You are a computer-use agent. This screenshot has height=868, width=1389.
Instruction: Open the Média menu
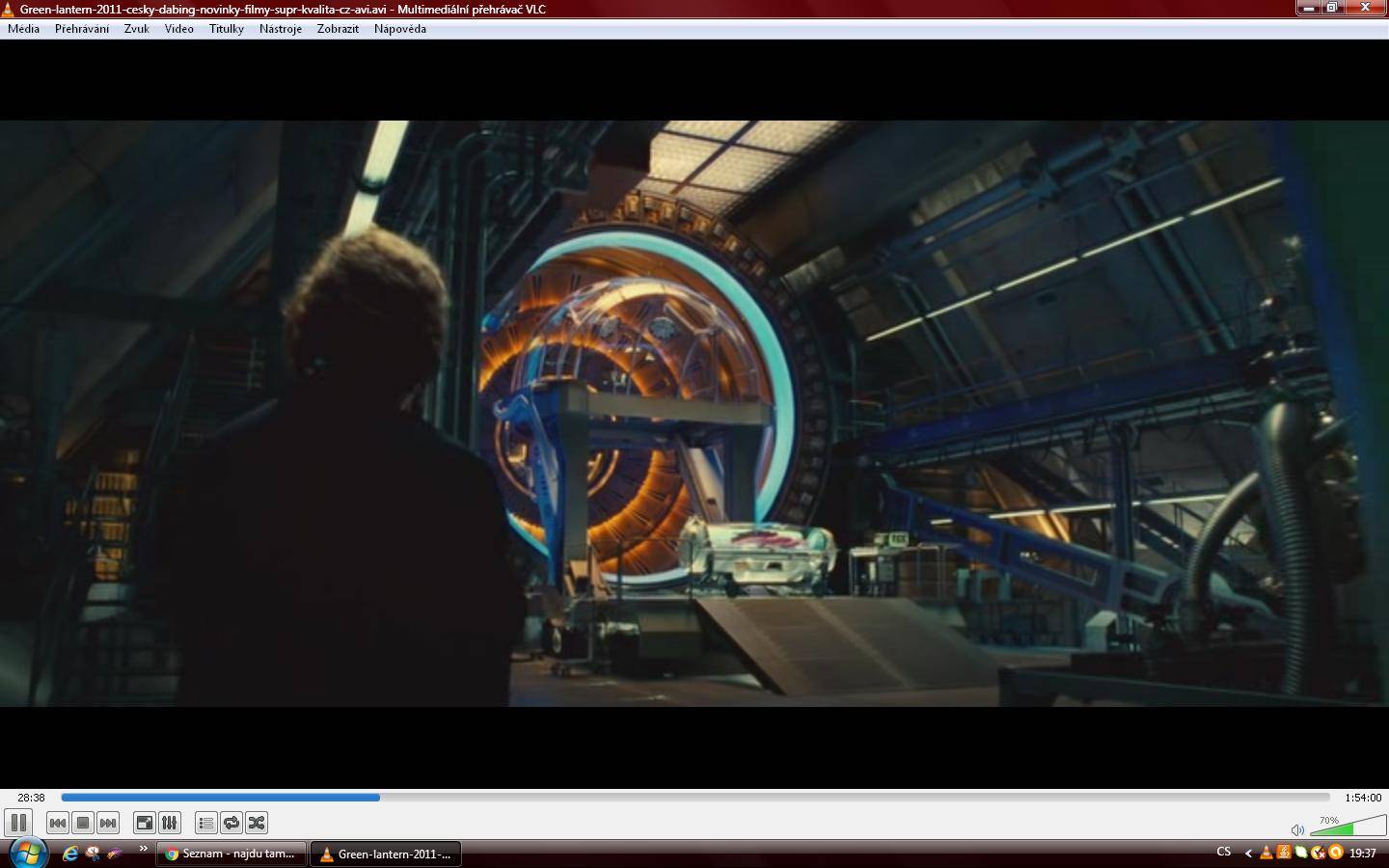23,29
